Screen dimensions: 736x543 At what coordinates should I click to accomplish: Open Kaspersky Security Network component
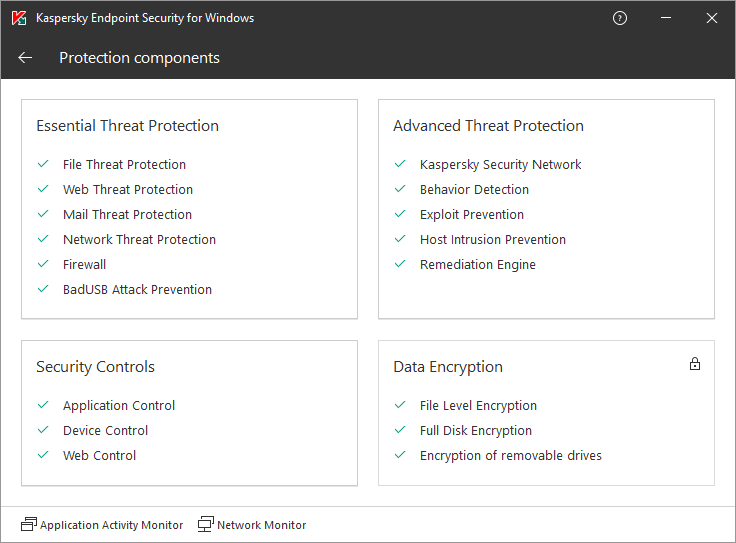coord(500,165)
